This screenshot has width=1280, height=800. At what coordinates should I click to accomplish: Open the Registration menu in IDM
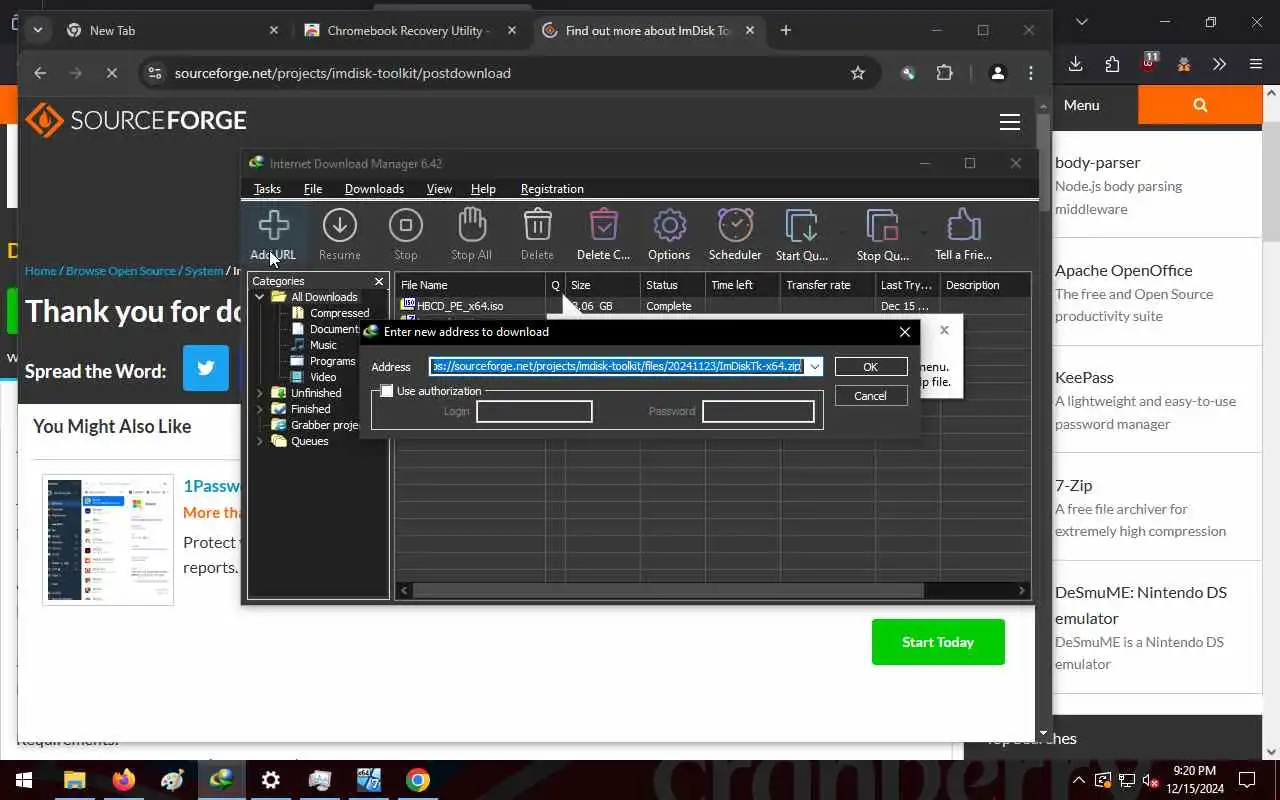click(x=552, y=189)
